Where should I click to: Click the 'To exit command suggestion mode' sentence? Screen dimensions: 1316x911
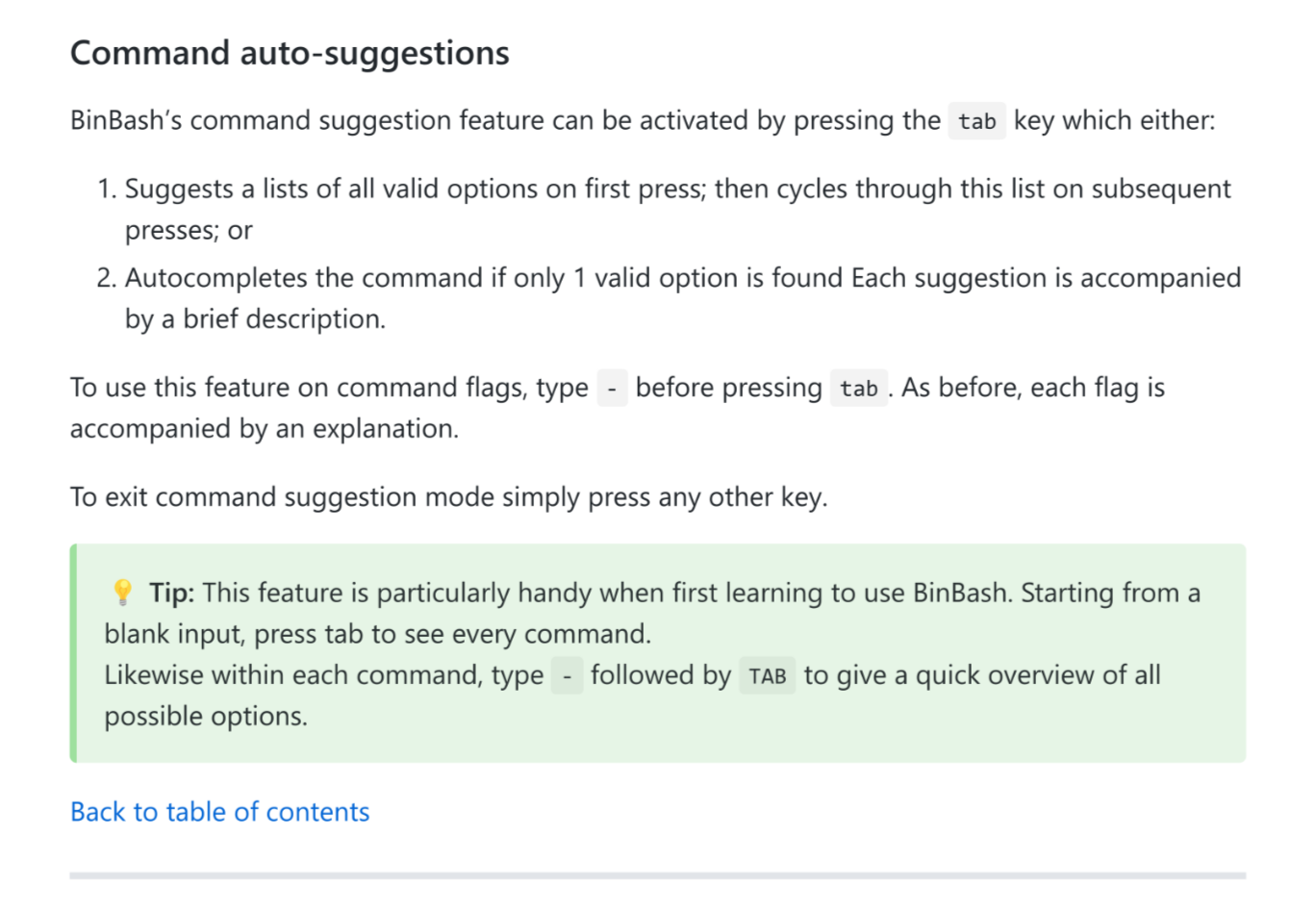click(x=448, y=497)
